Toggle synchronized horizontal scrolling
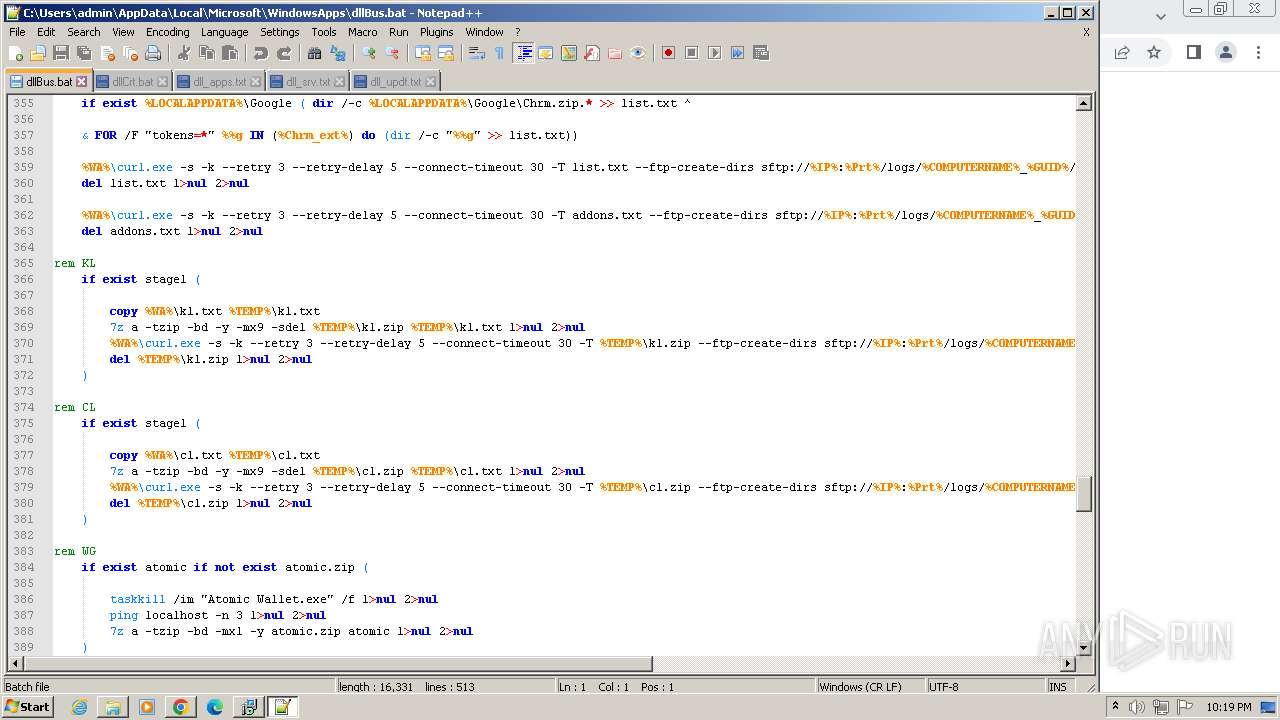This screenshot has height=720, width=1280. [446, 53]
